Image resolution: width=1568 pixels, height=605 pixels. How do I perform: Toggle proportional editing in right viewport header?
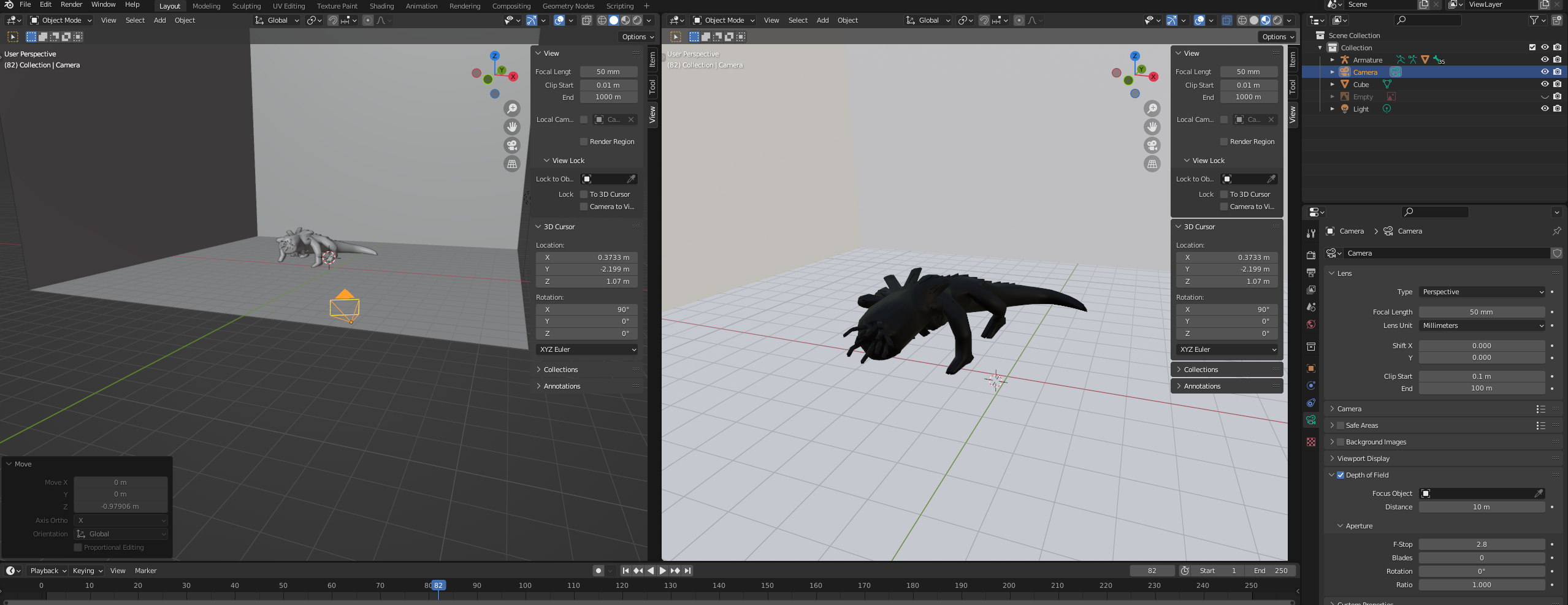pyautogui.click(x=1019, y=20)
